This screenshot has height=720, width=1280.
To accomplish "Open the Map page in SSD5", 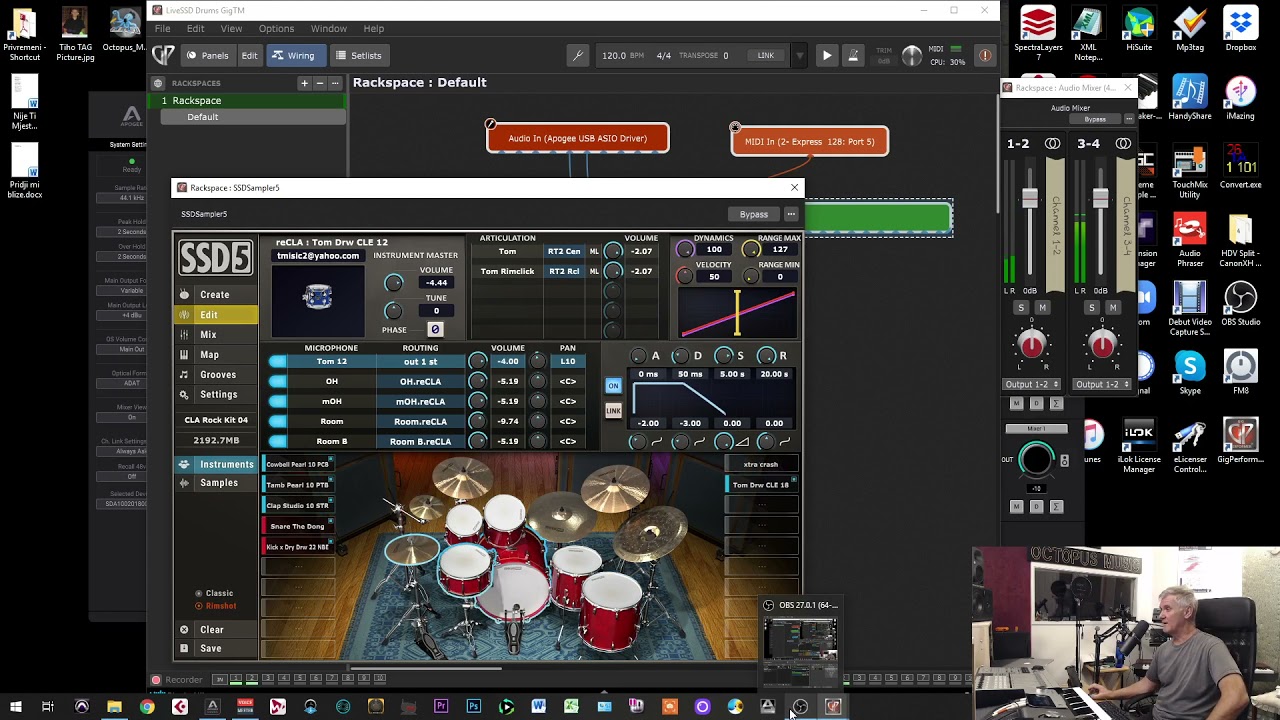I will [209, 355].
